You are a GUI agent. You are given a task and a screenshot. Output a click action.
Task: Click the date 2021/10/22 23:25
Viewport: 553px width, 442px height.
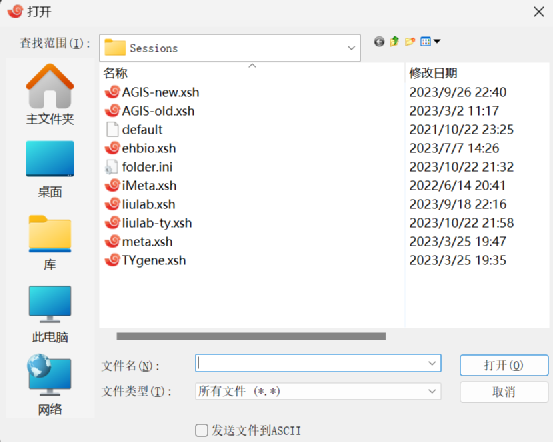[x=461, y=130]
